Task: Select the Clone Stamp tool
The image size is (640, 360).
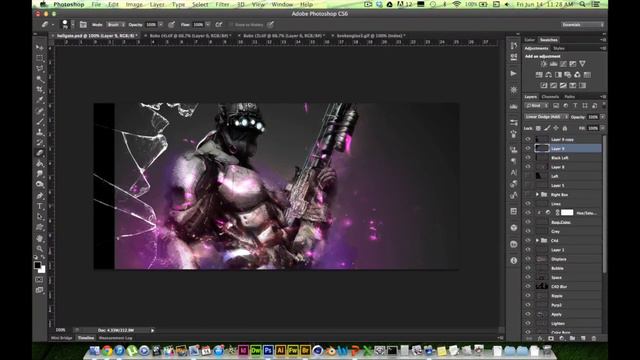Action: (x=40, y=132)
